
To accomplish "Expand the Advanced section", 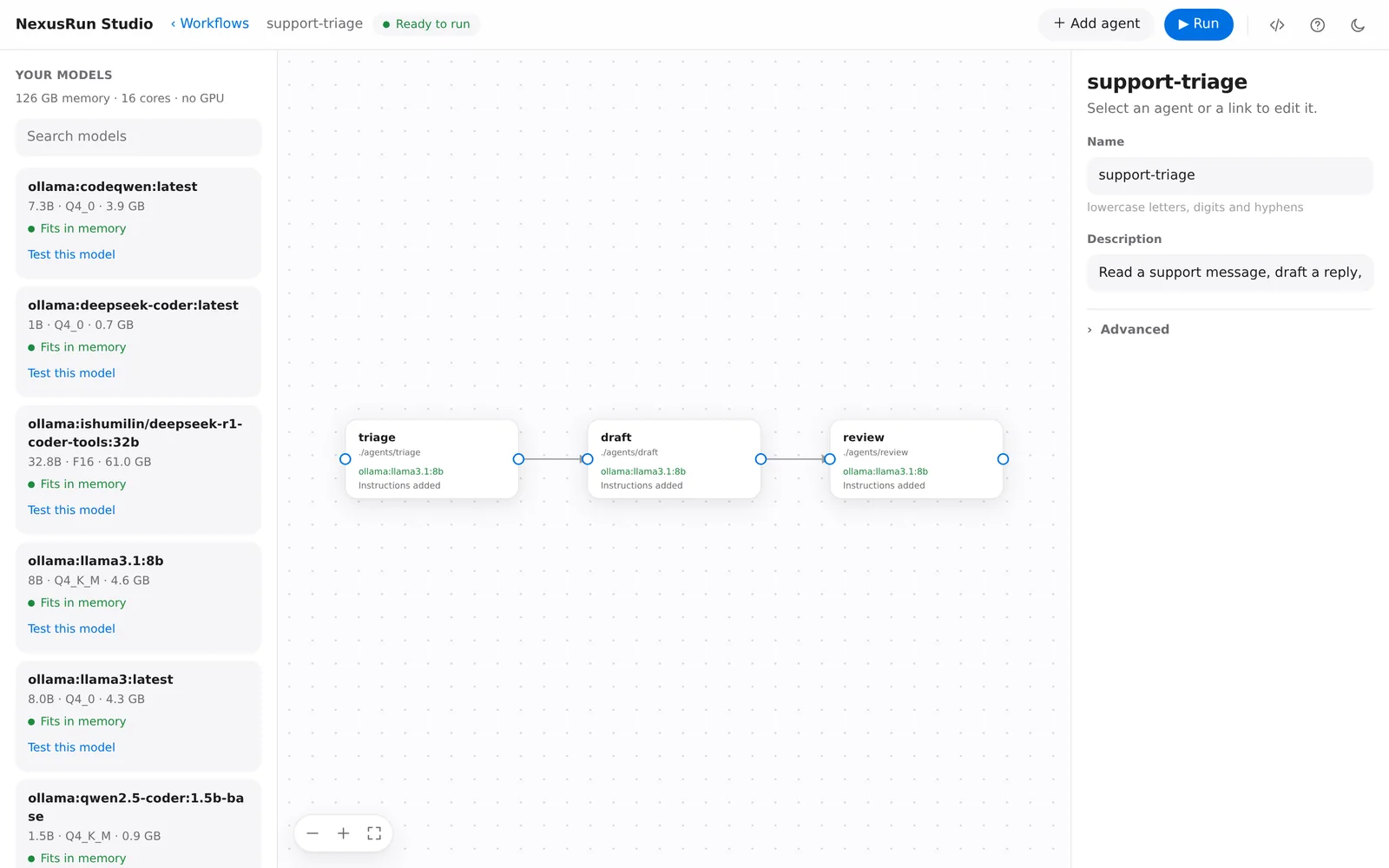I will click(x=1129, y=329).
